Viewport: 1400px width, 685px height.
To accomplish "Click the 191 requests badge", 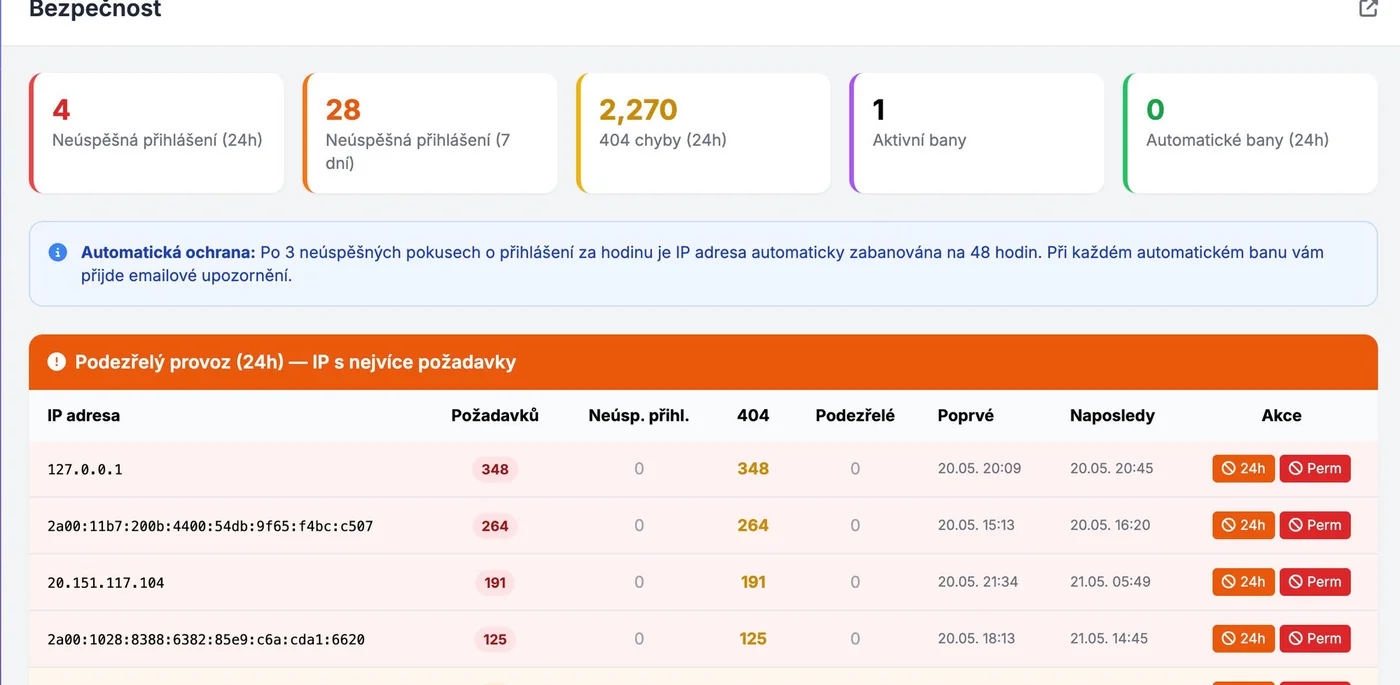I will coord(495,582).
